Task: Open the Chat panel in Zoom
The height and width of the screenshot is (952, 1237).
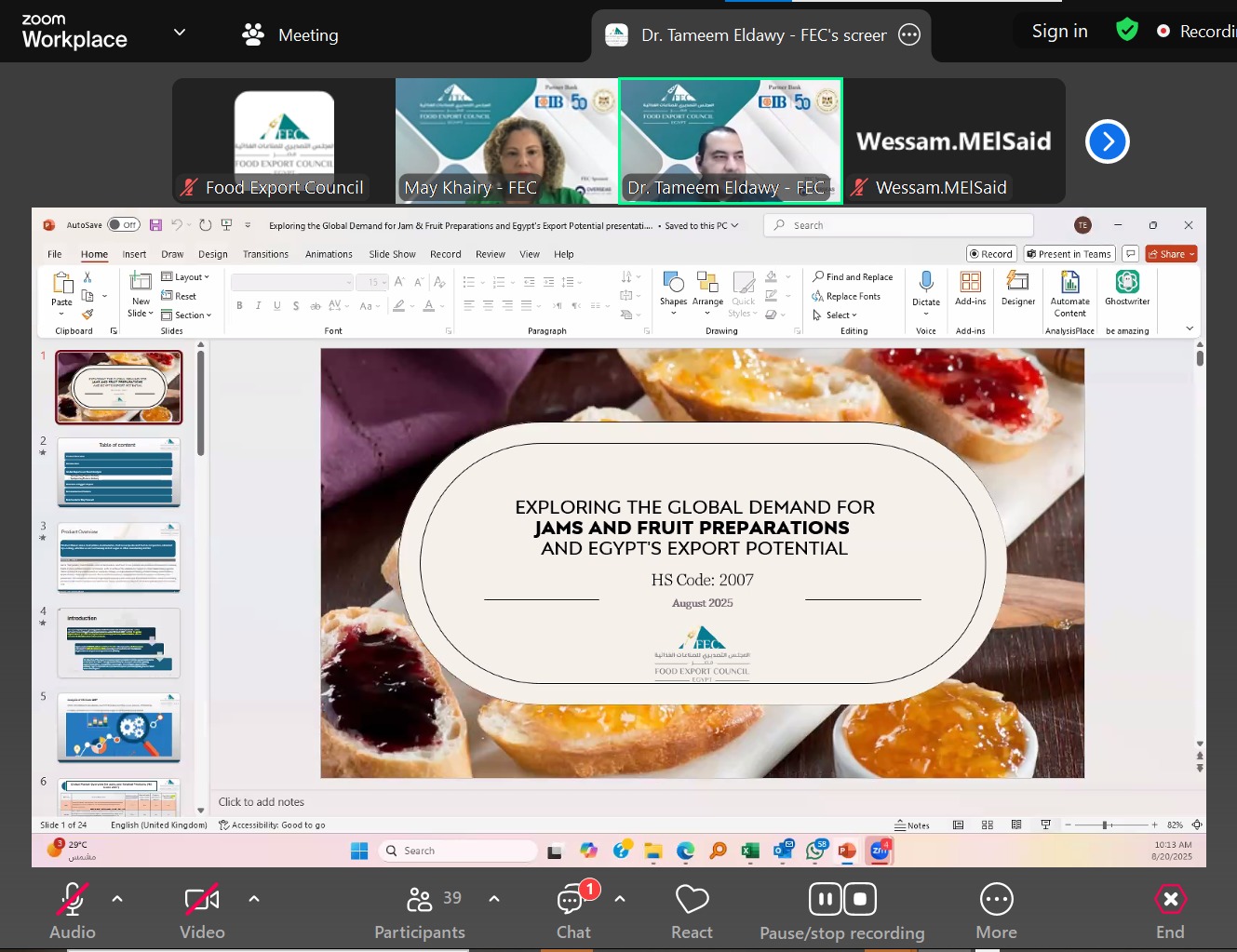Action: point(573,912)
